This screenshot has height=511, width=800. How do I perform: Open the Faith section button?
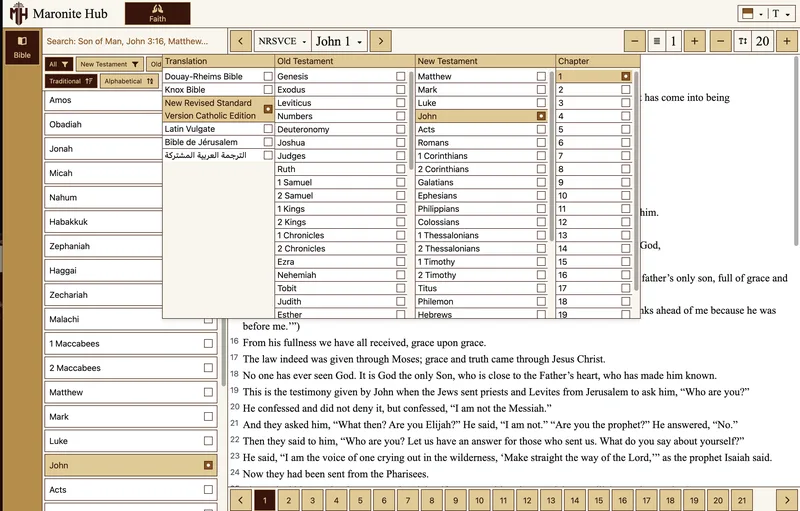point(158,13)
